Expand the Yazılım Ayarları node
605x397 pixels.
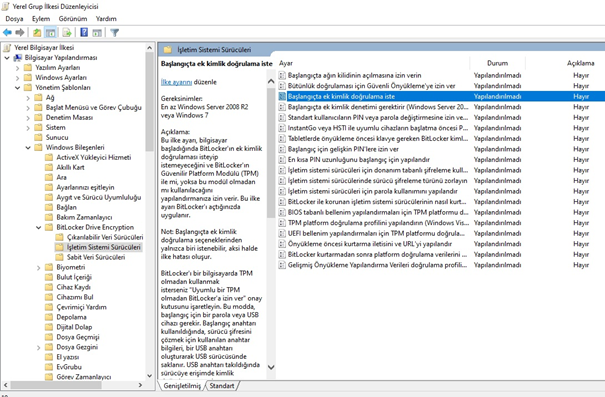pos(17,68)
